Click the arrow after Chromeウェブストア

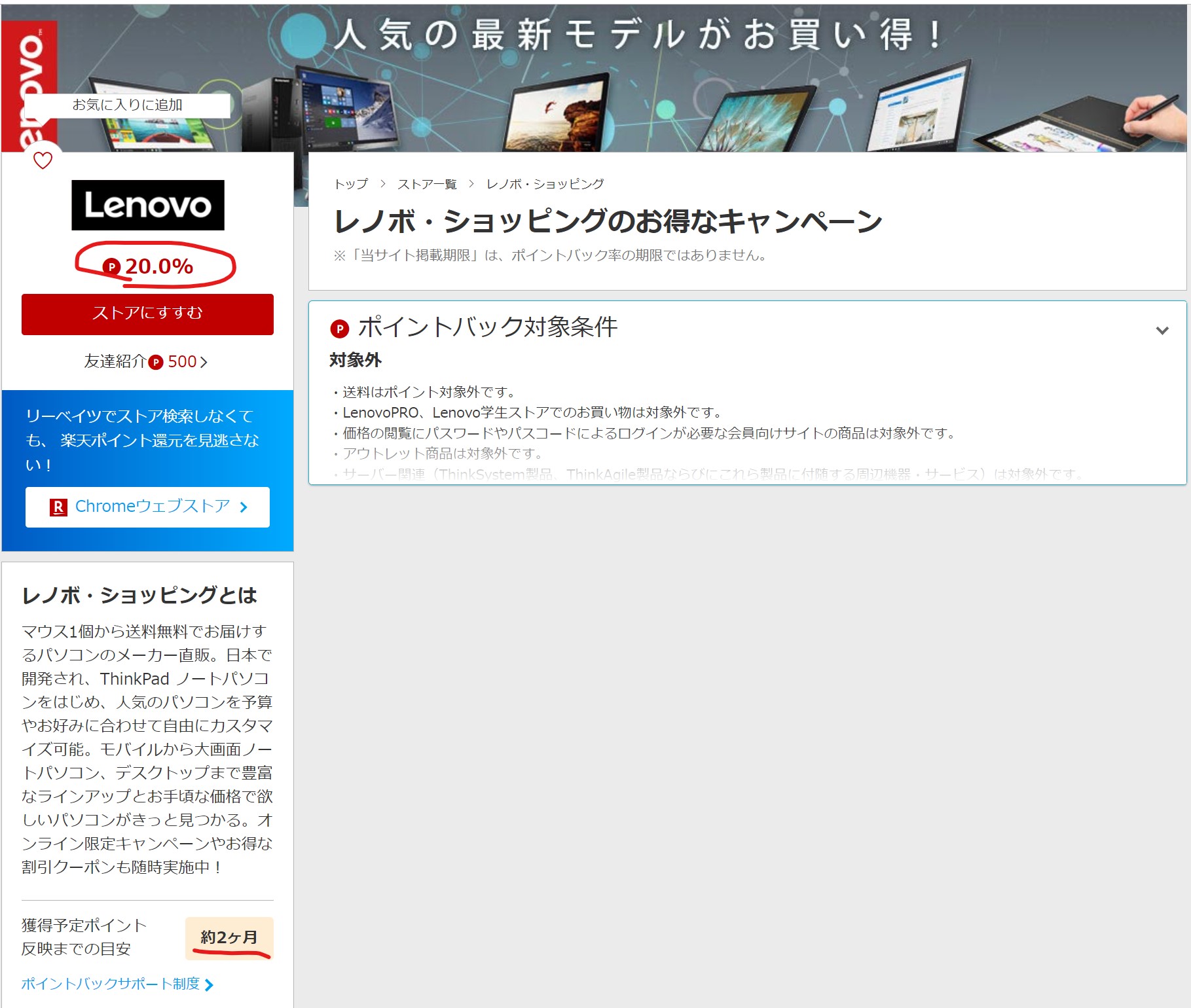(244, 507)
